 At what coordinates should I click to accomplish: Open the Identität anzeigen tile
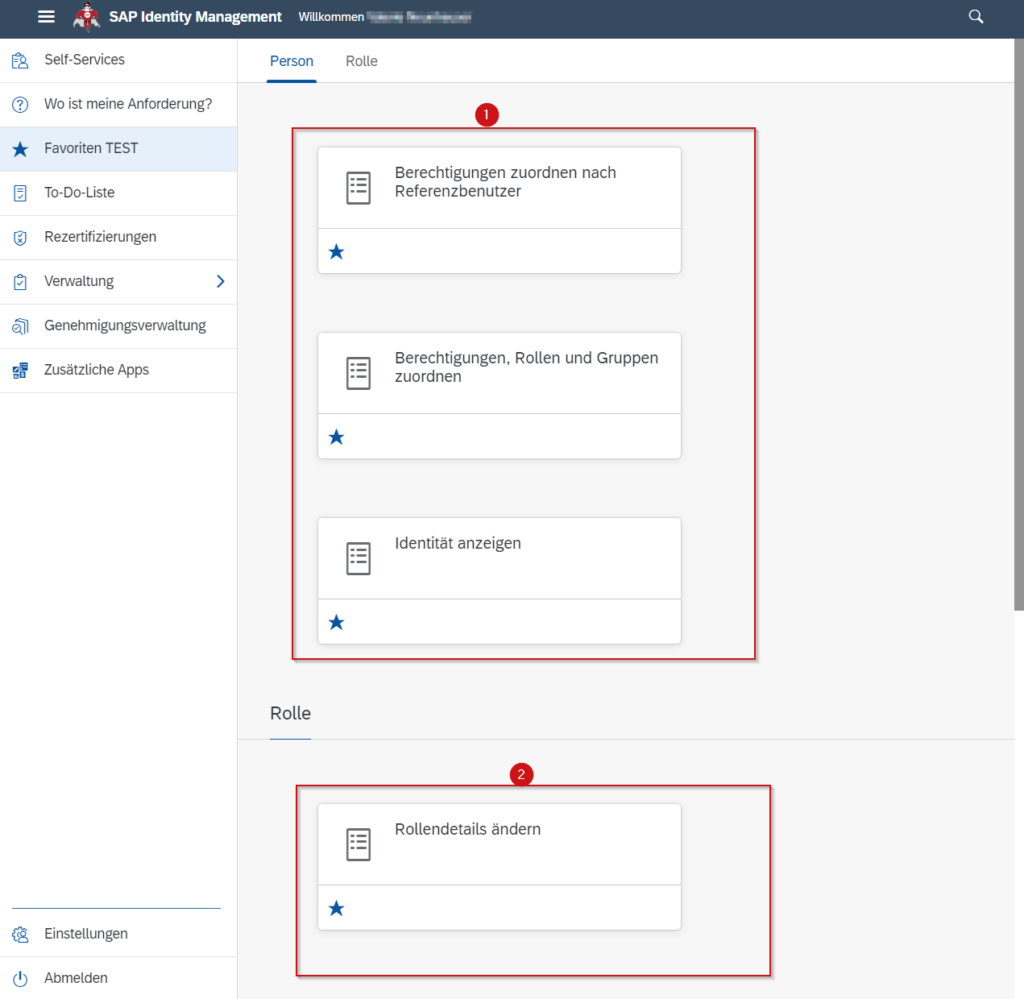pos(499,581)
